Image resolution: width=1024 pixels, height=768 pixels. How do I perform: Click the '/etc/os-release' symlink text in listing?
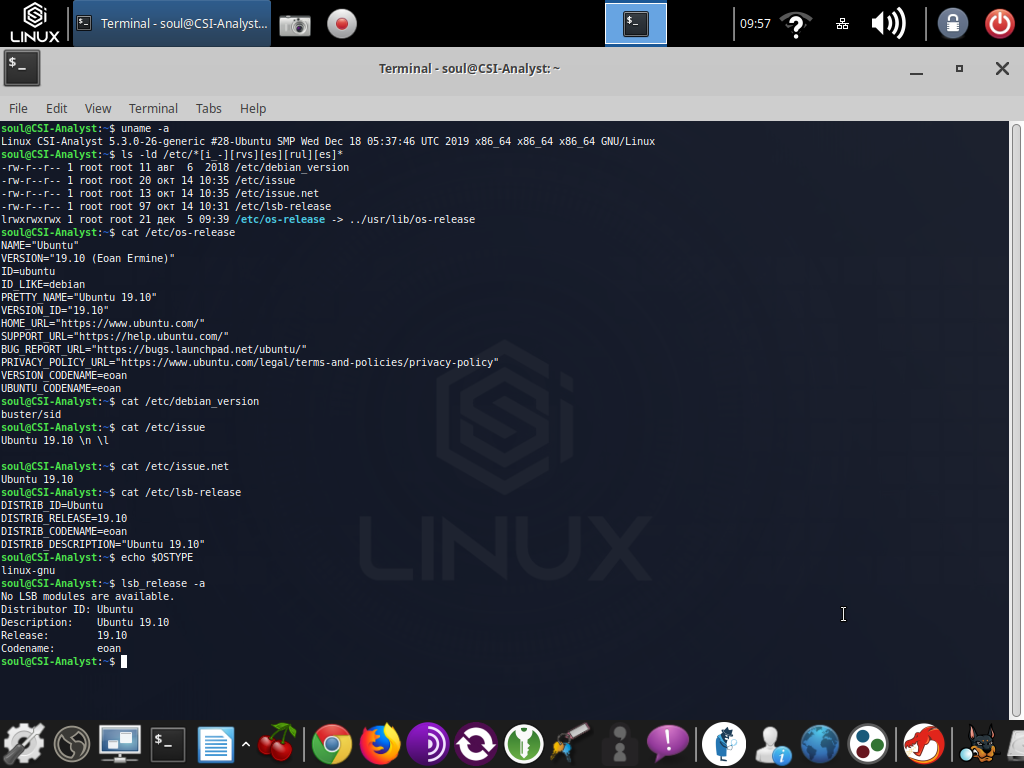coord(280,219)
